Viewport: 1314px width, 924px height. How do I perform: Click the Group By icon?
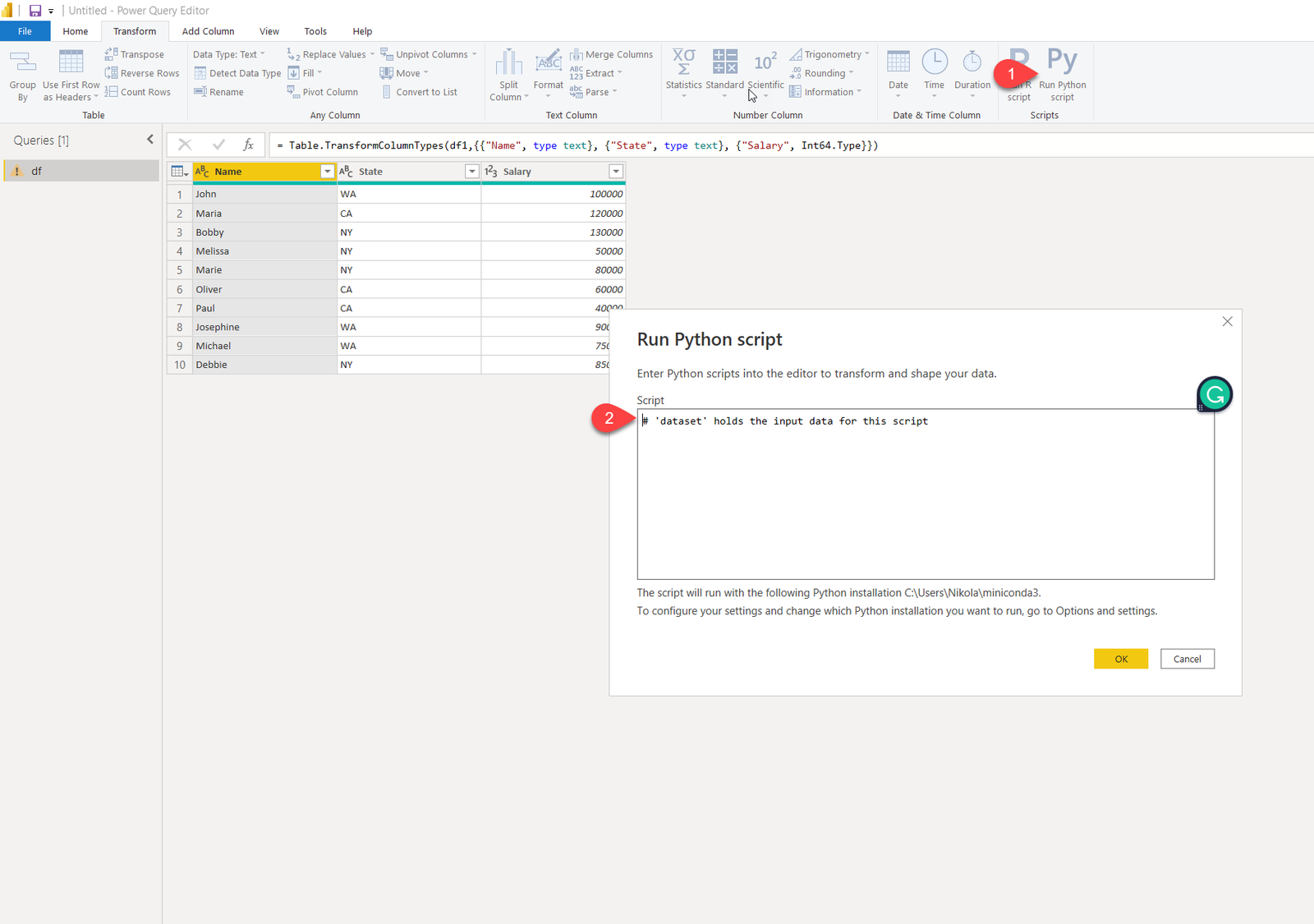(22, 62)
